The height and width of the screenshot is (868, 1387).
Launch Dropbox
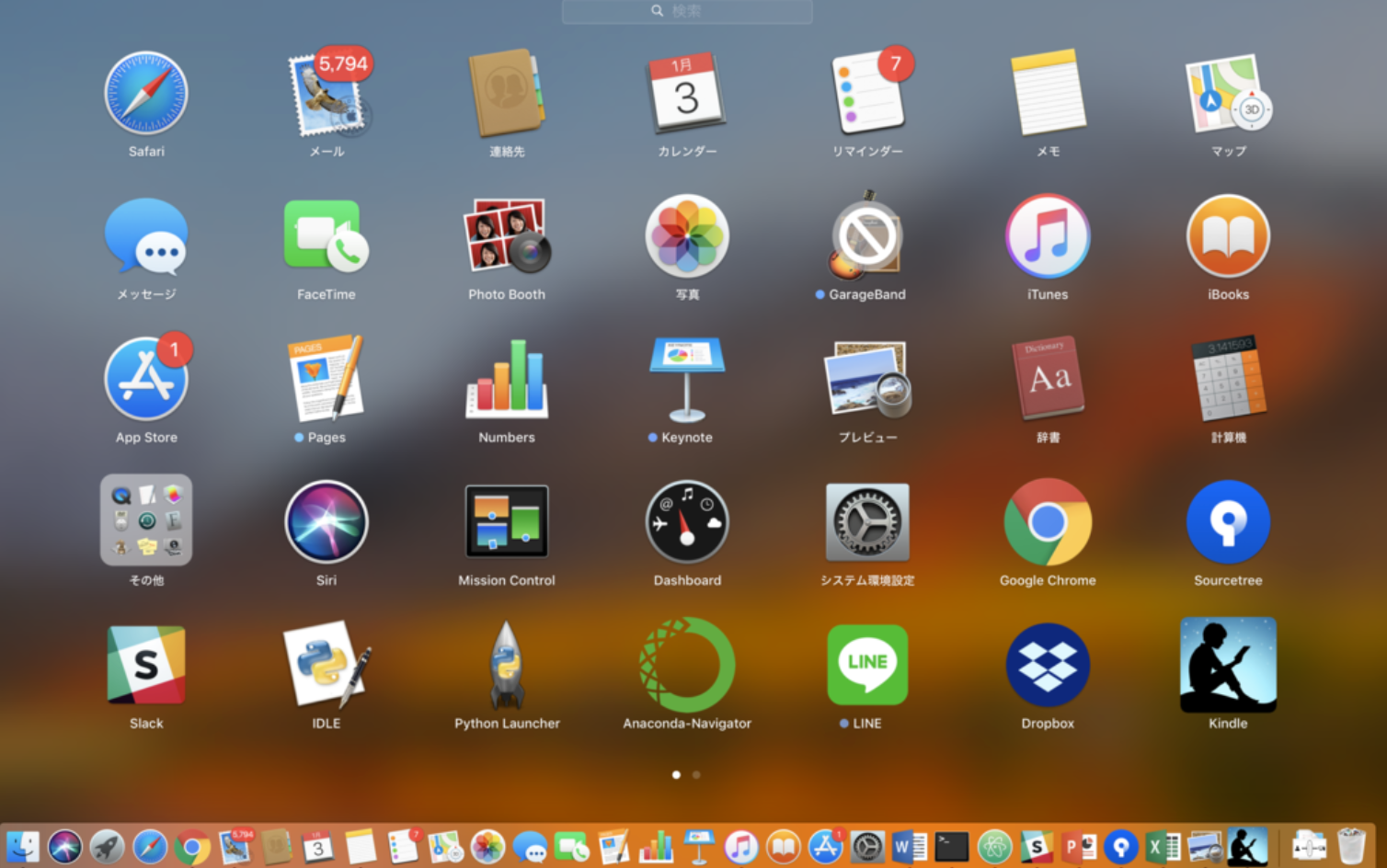tap(1048, 665)
